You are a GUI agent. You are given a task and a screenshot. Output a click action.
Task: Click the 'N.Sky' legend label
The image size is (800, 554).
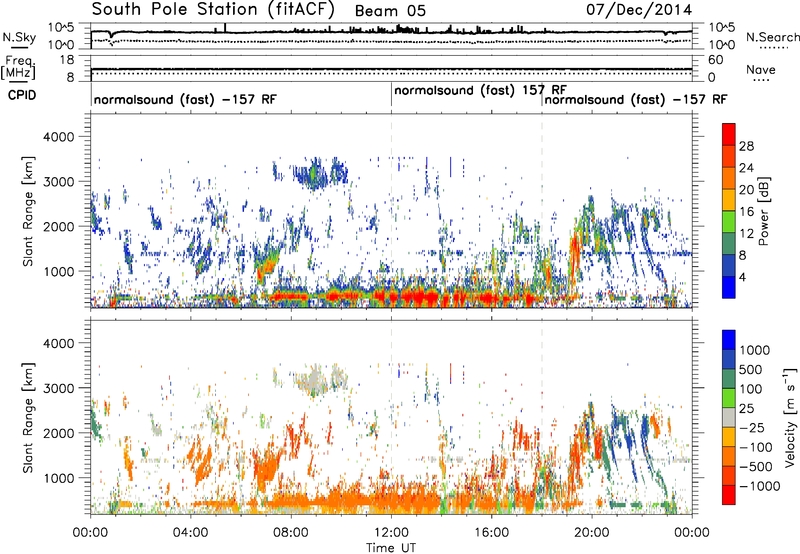tap(19, 37)
